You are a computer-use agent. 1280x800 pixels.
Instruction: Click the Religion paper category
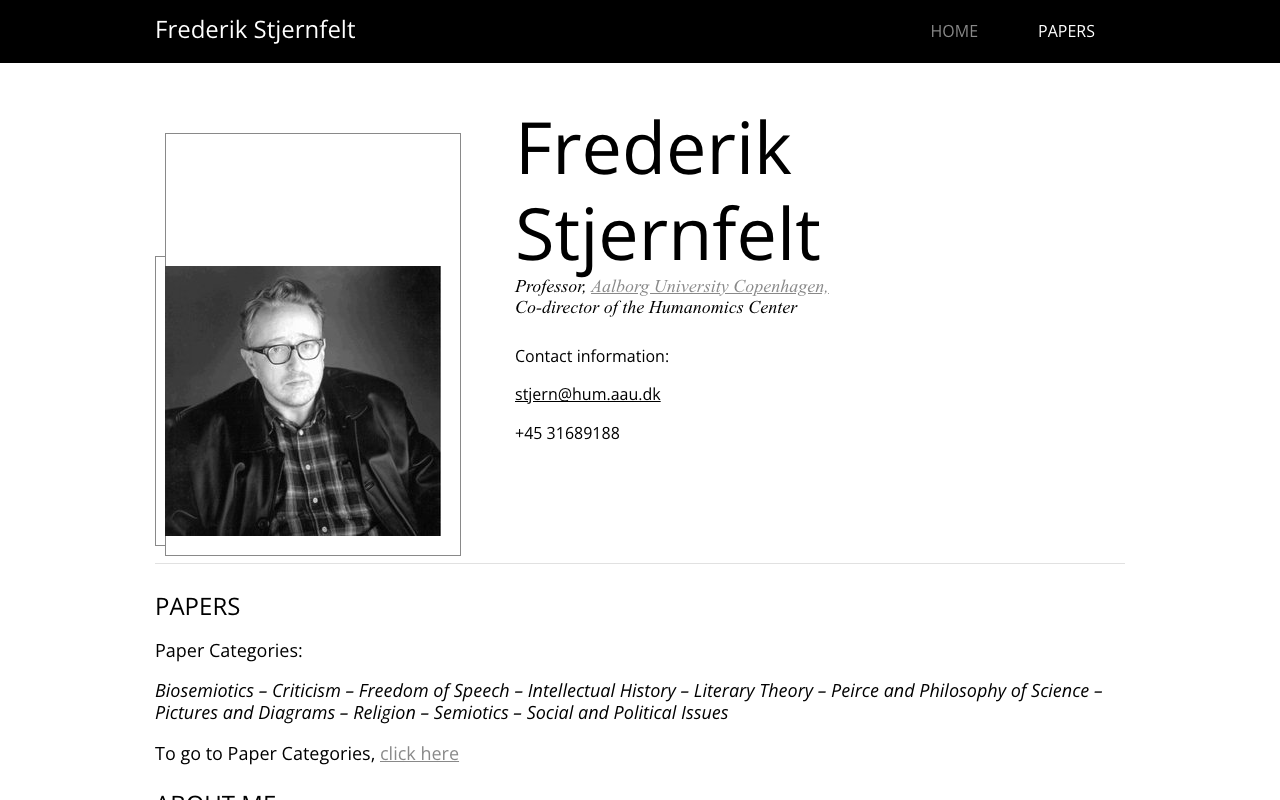(384, 712)
